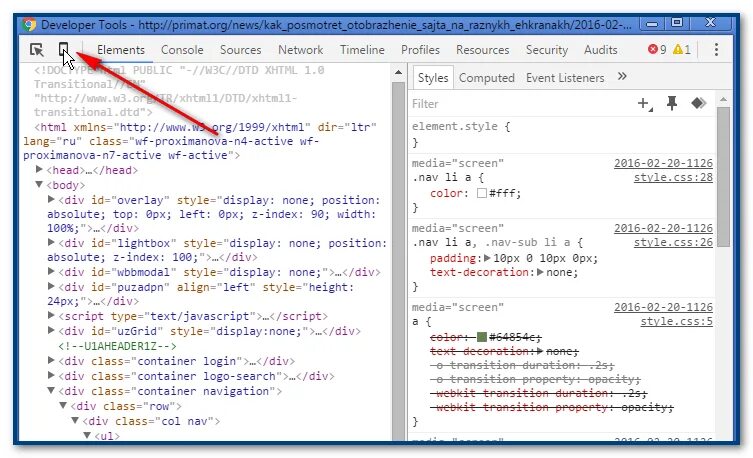753x458 pixels.
Task: Expand the div id lightbox node
Action: click(x=51, y=242)
